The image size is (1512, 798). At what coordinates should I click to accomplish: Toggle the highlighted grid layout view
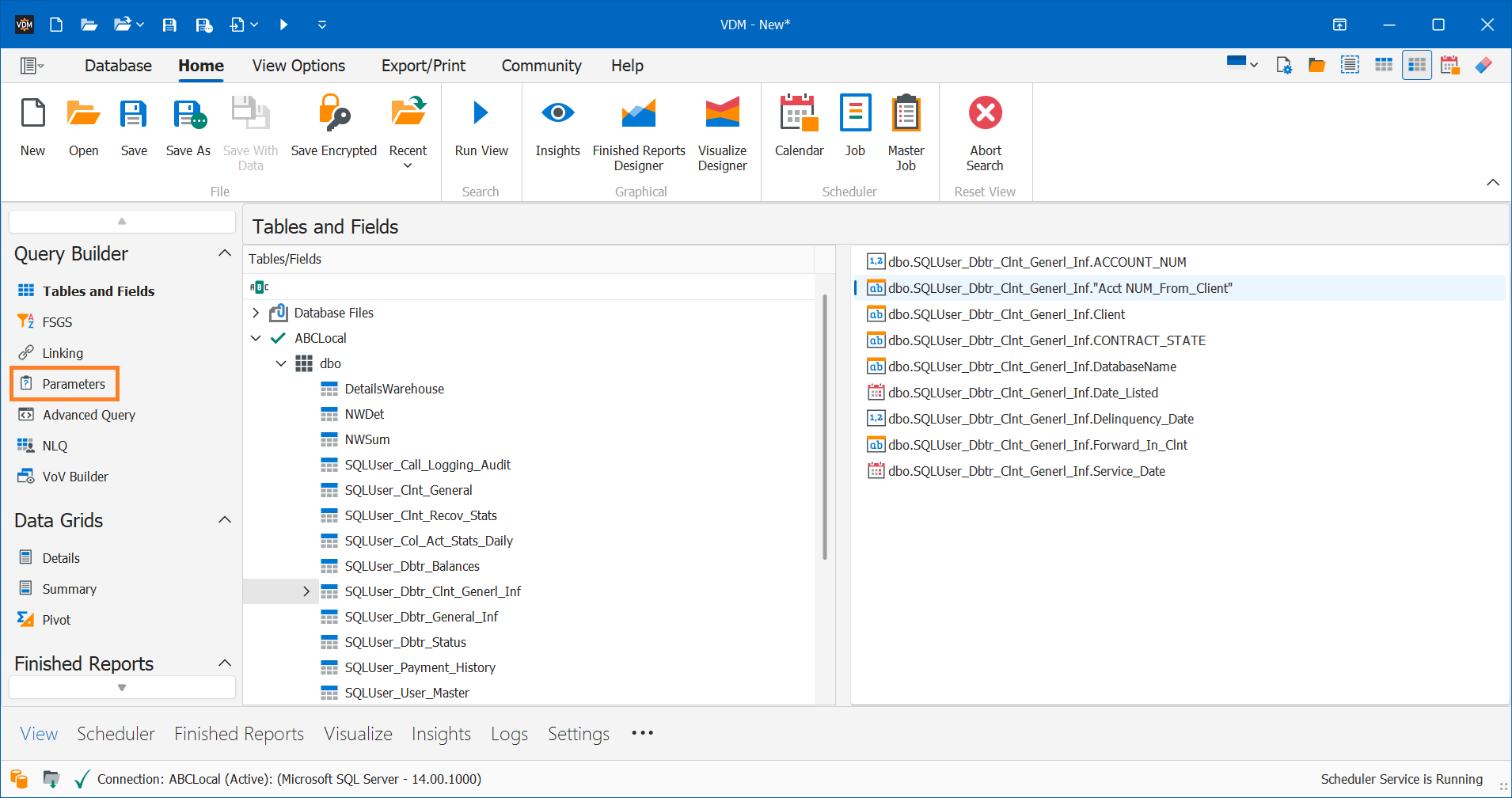coord(1416,64)
